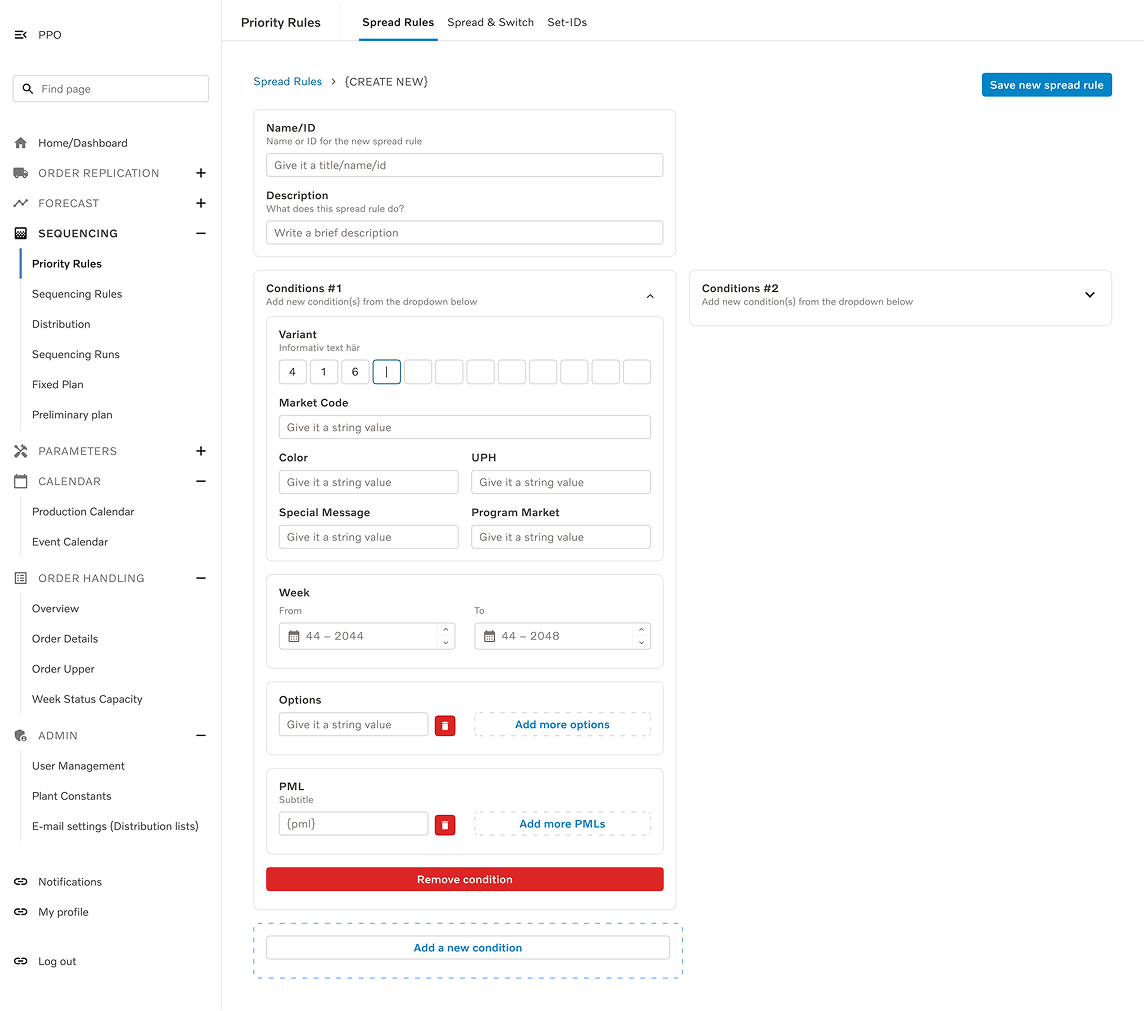The height and width of the screenshot is (1011, 1144).
Task: Click the Home/Dashboard house icon
Action: click(20, 143)
